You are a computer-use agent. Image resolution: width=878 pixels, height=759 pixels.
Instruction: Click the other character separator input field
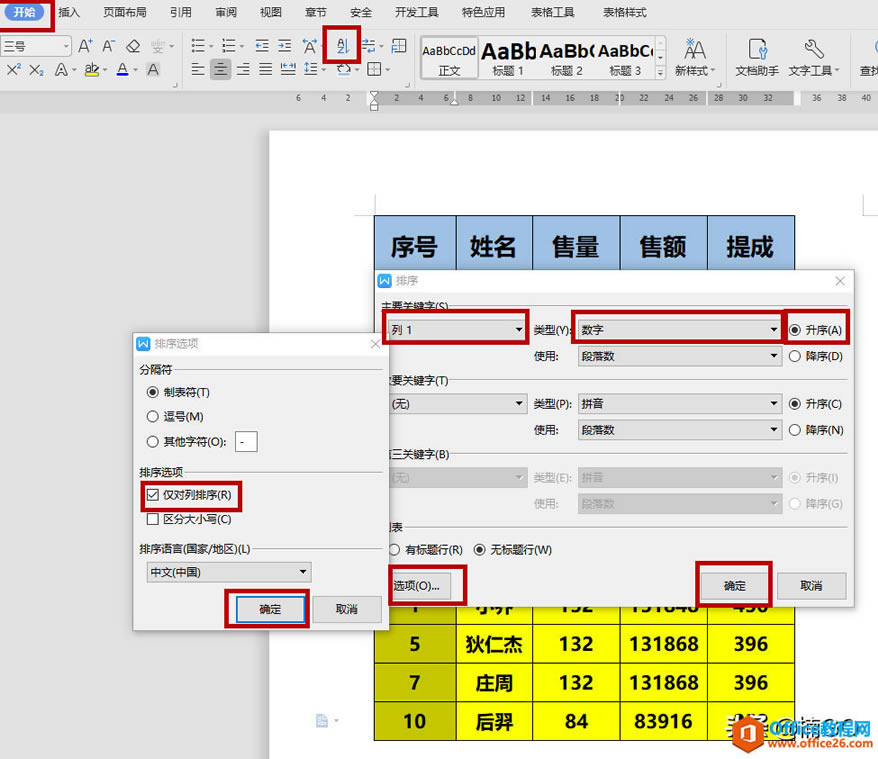tap(246, 441)
